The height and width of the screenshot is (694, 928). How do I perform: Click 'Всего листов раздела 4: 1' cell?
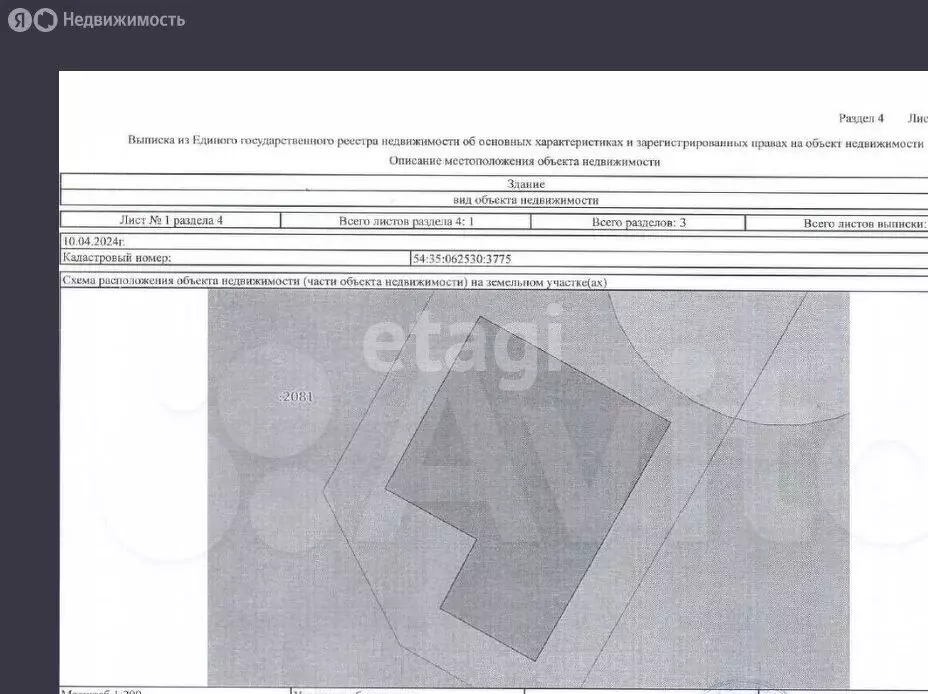click(405, 221)
